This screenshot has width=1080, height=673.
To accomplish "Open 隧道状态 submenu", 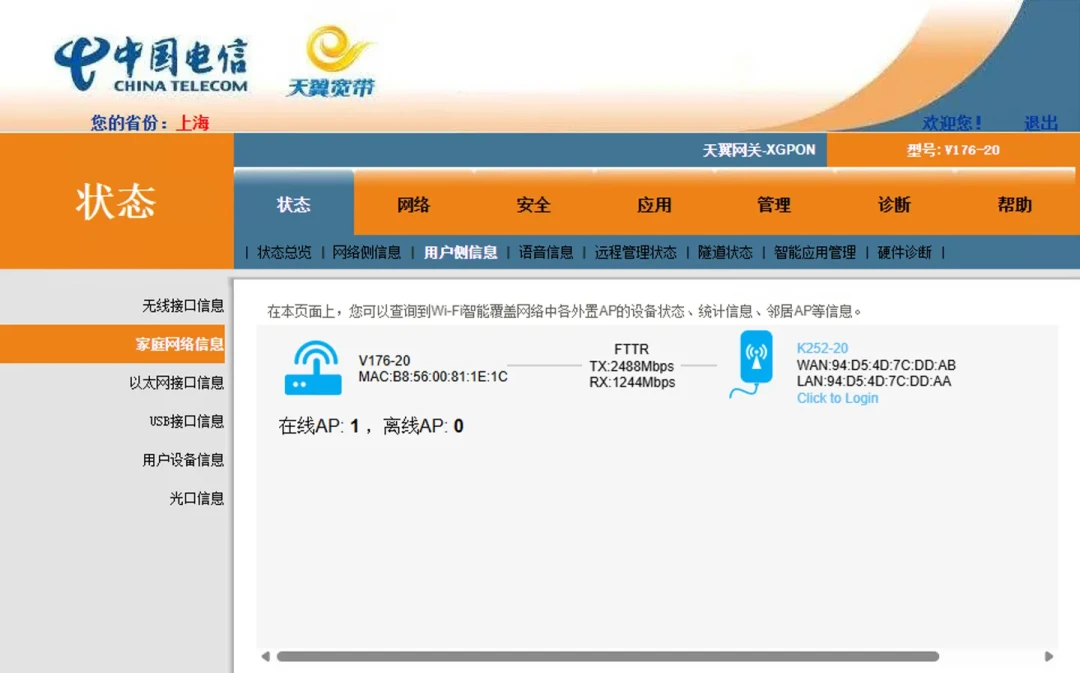I will pyautogui.click(x=725, y=252).
